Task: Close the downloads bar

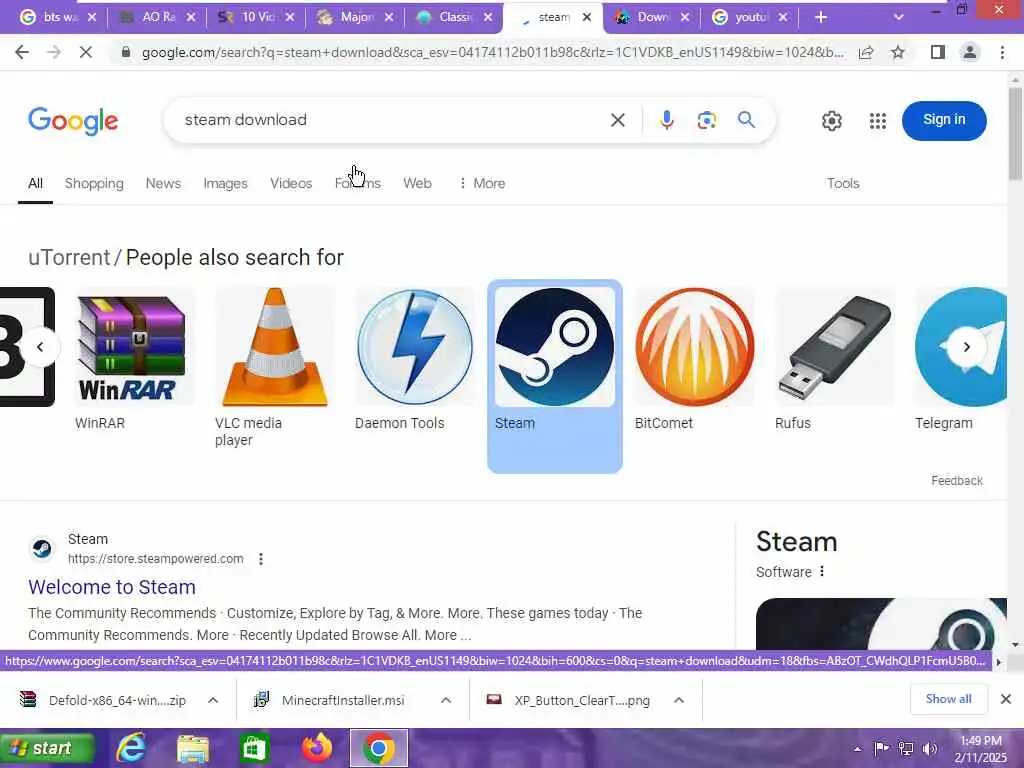Action: pyautogui.click(x=1006, y=699)
